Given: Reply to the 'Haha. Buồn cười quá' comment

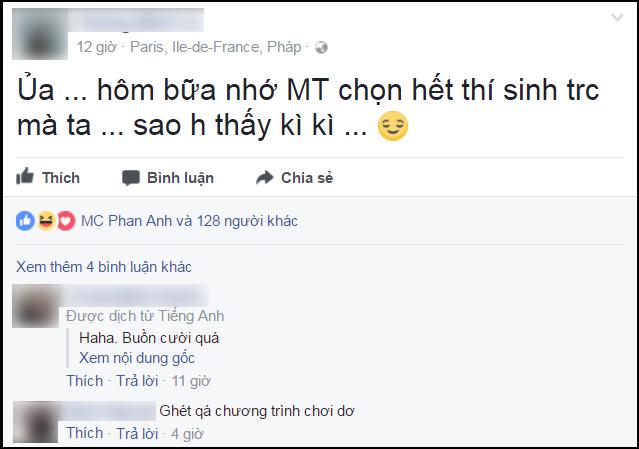Looking at the screenshot, I should [138, 381].
